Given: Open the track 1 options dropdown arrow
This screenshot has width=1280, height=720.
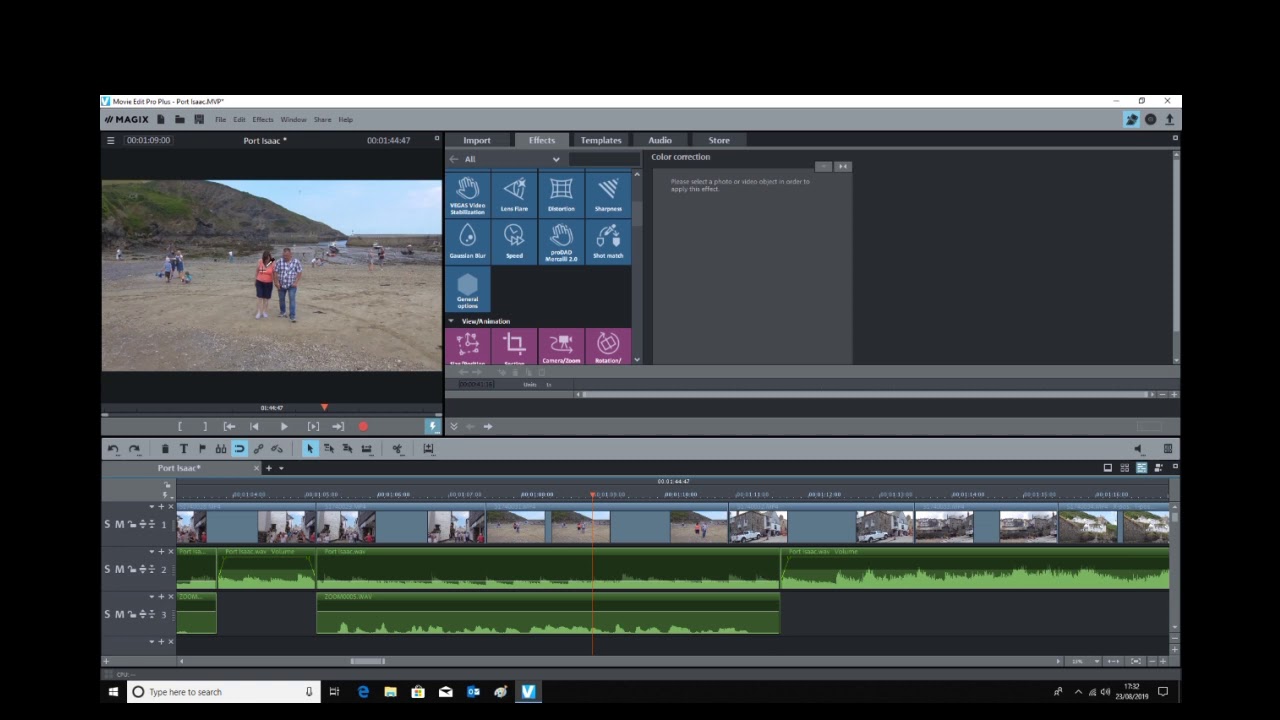Looking at the screenshot, I should [151, 507].
